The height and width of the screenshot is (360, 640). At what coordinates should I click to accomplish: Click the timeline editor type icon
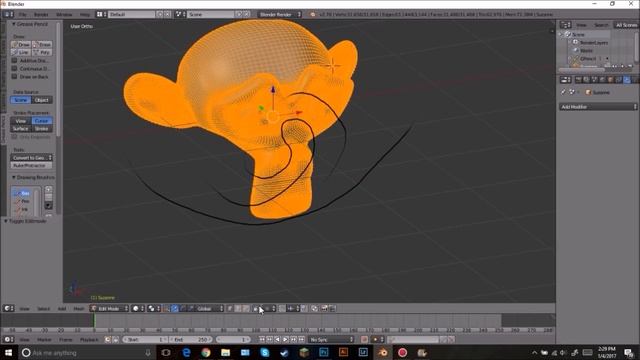tap(9, 340)
